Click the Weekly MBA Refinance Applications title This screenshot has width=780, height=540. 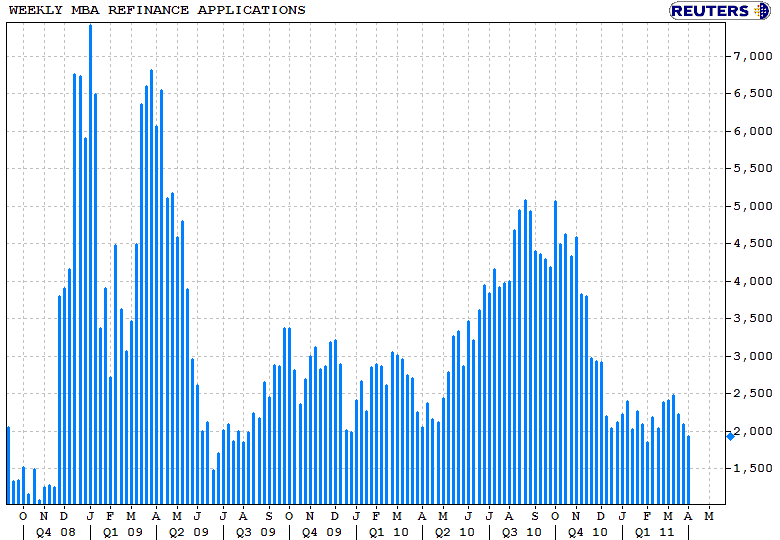(x=157, y=10)
